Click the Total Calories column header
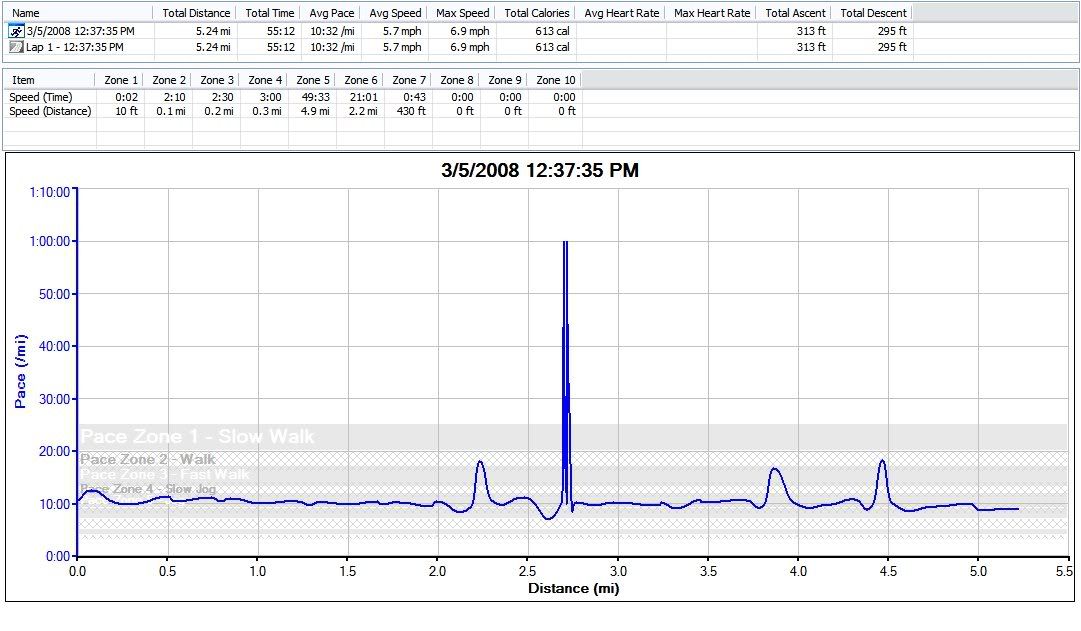 [536, 13]
